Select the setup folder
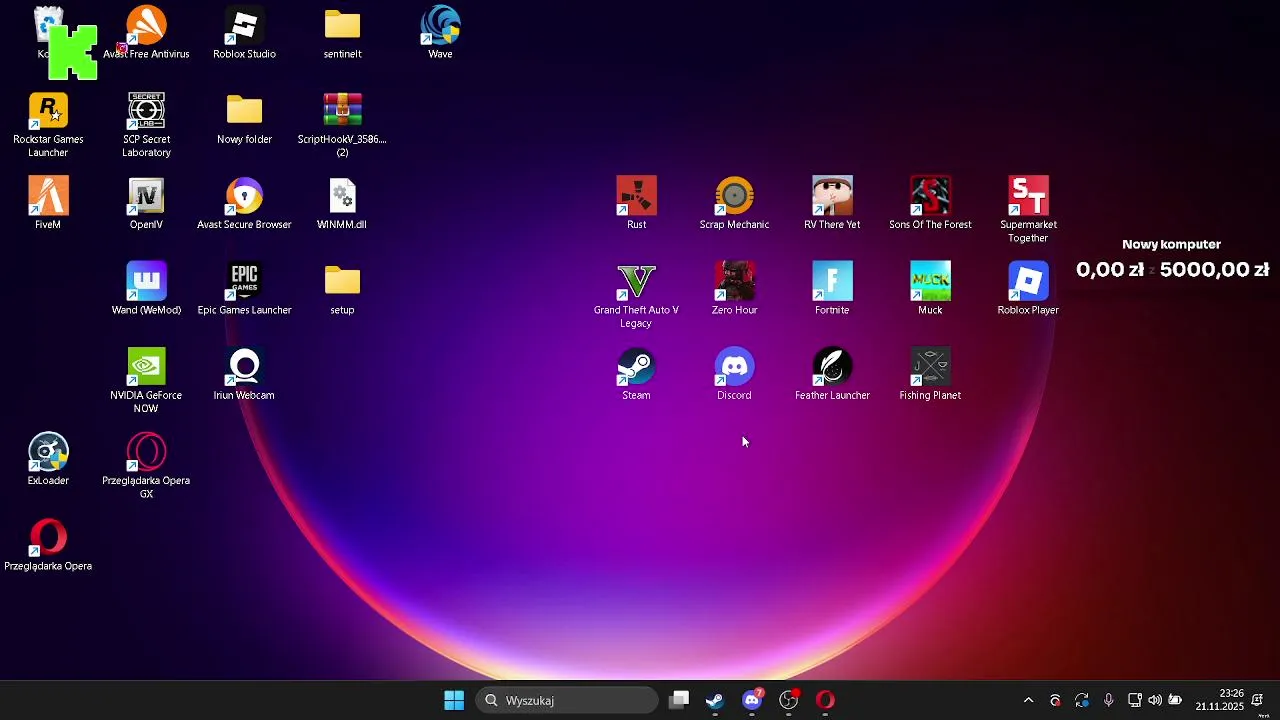This screenshot has width=1280, height=720. pyautogui.click(x=342, y=289)
